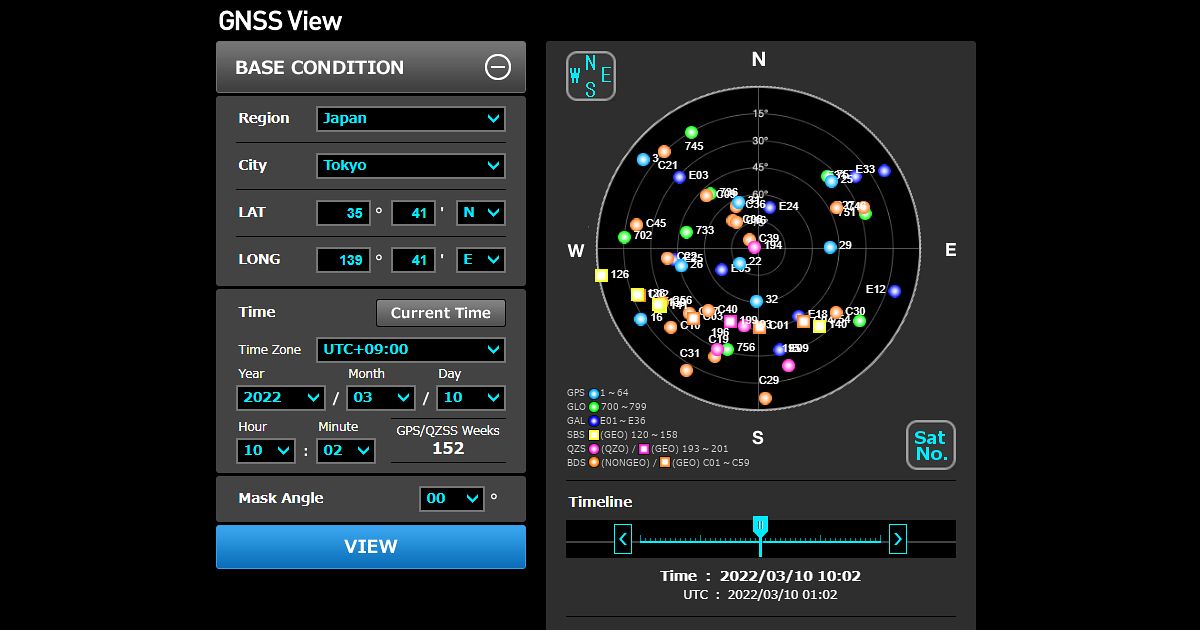Click the GLO legend marker icon
This screenshot has height=630, width=1200.
pyautogui.click(x=594, y=408)
